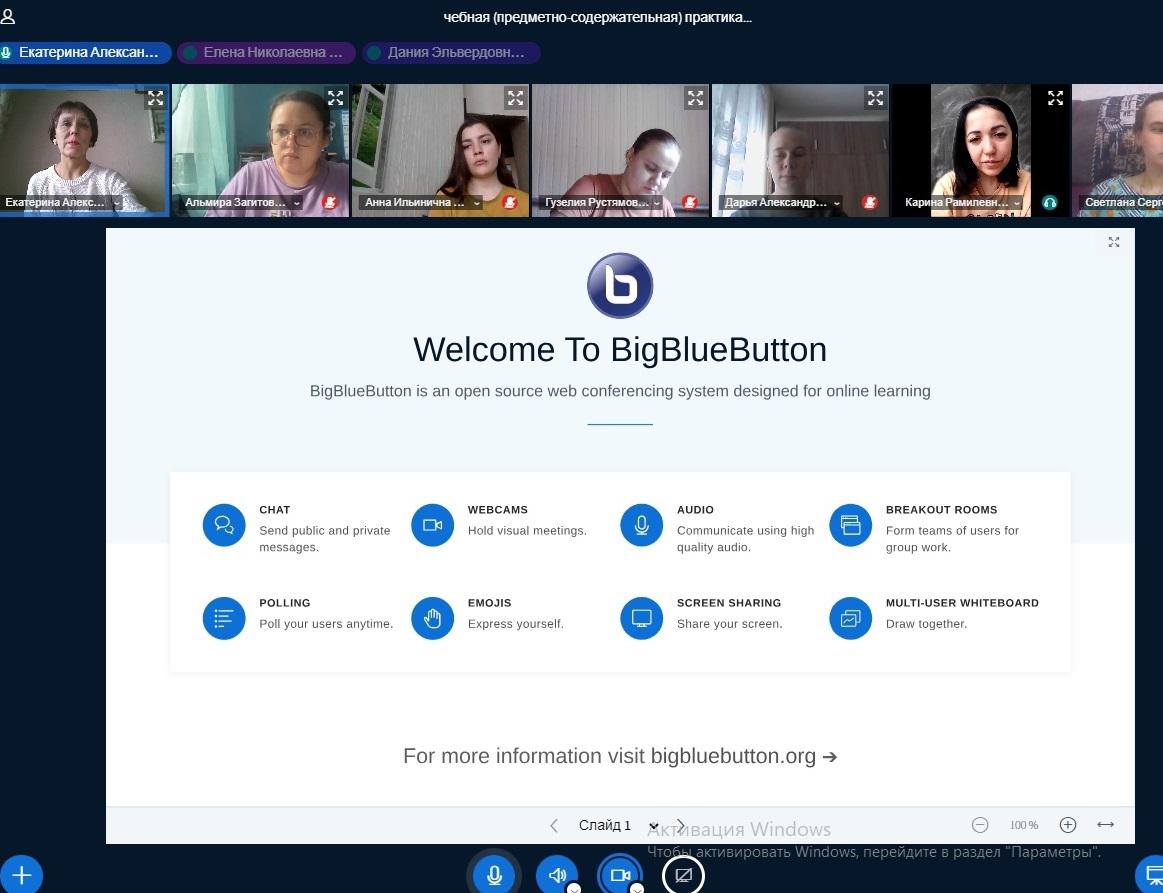
Task: Expand webcam options chevron under camera button
Action: pyautogui.click(x=637, y=888)
